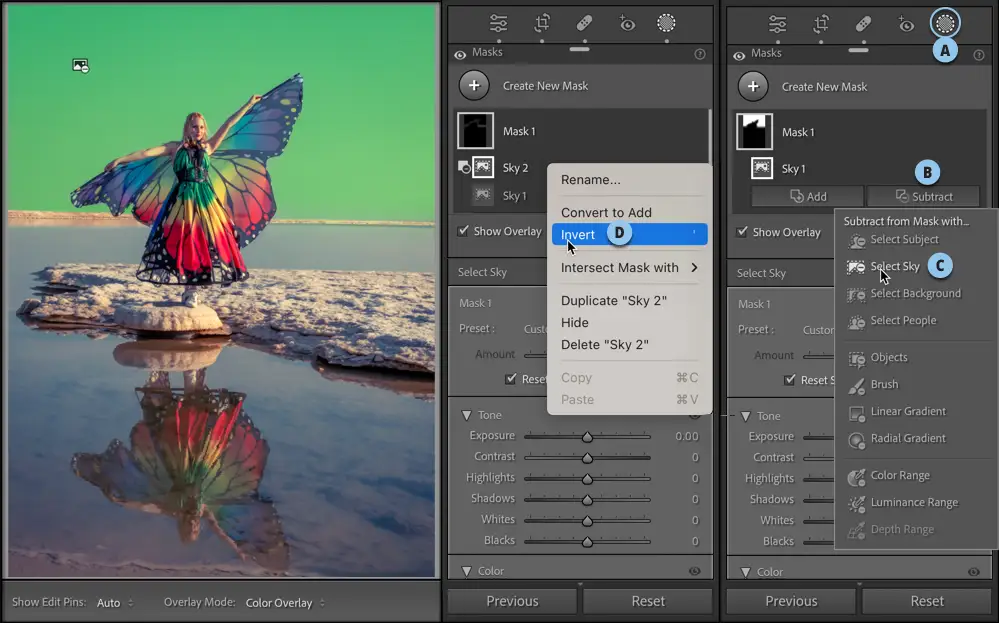Choose Invert in context menu
999x623 pixels.
629,234
